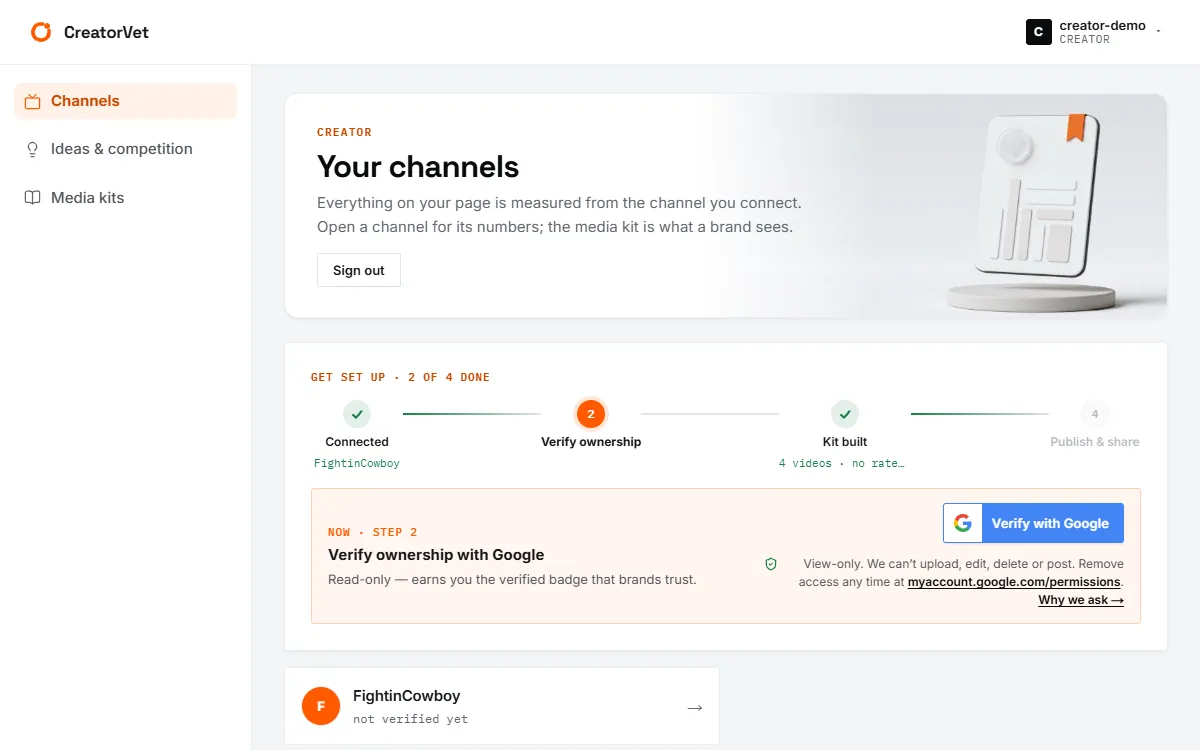This screenshot has height=750, width=1200.
Task: Click the not verified yet status text
Action: tap(411, 719)
